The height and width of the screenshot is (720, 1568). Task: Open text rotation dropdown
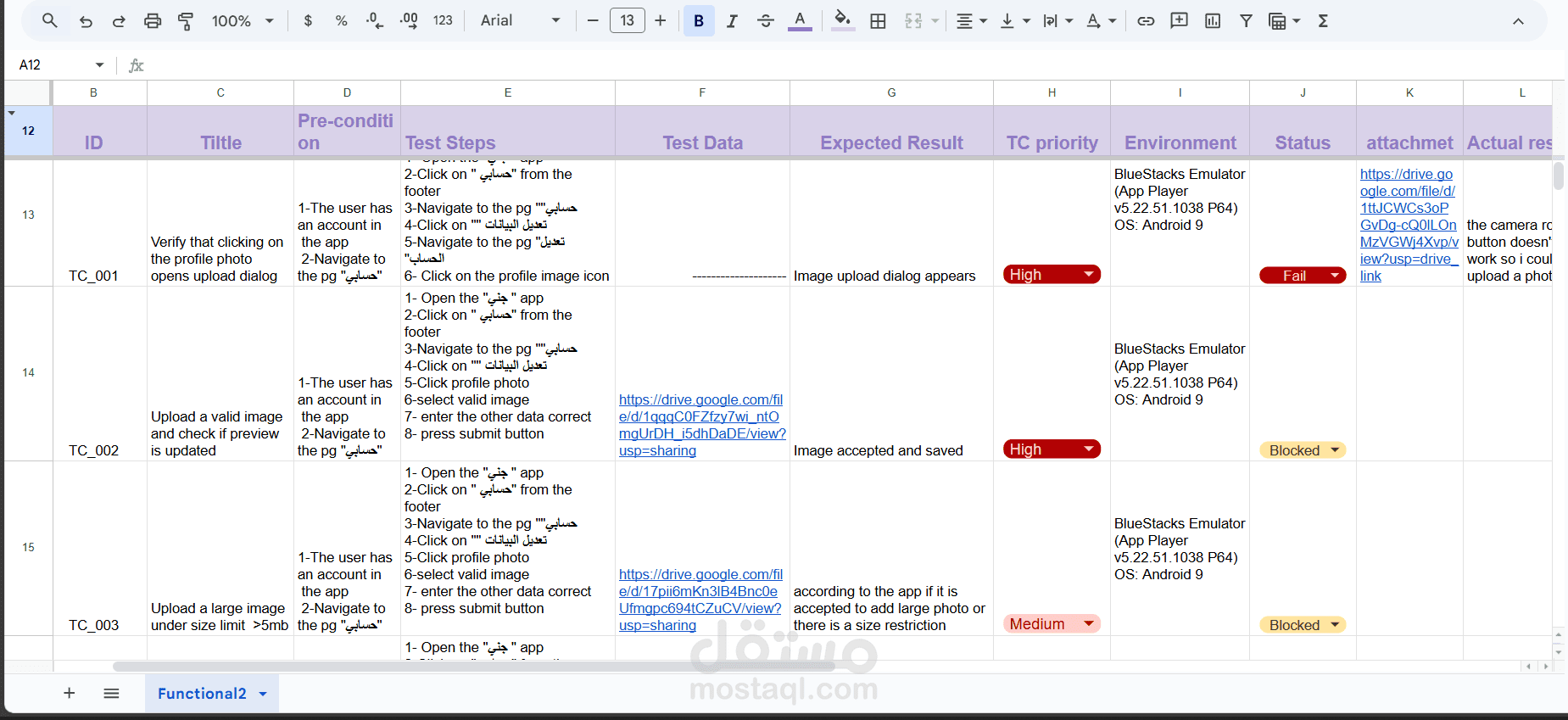[1101, 21]
